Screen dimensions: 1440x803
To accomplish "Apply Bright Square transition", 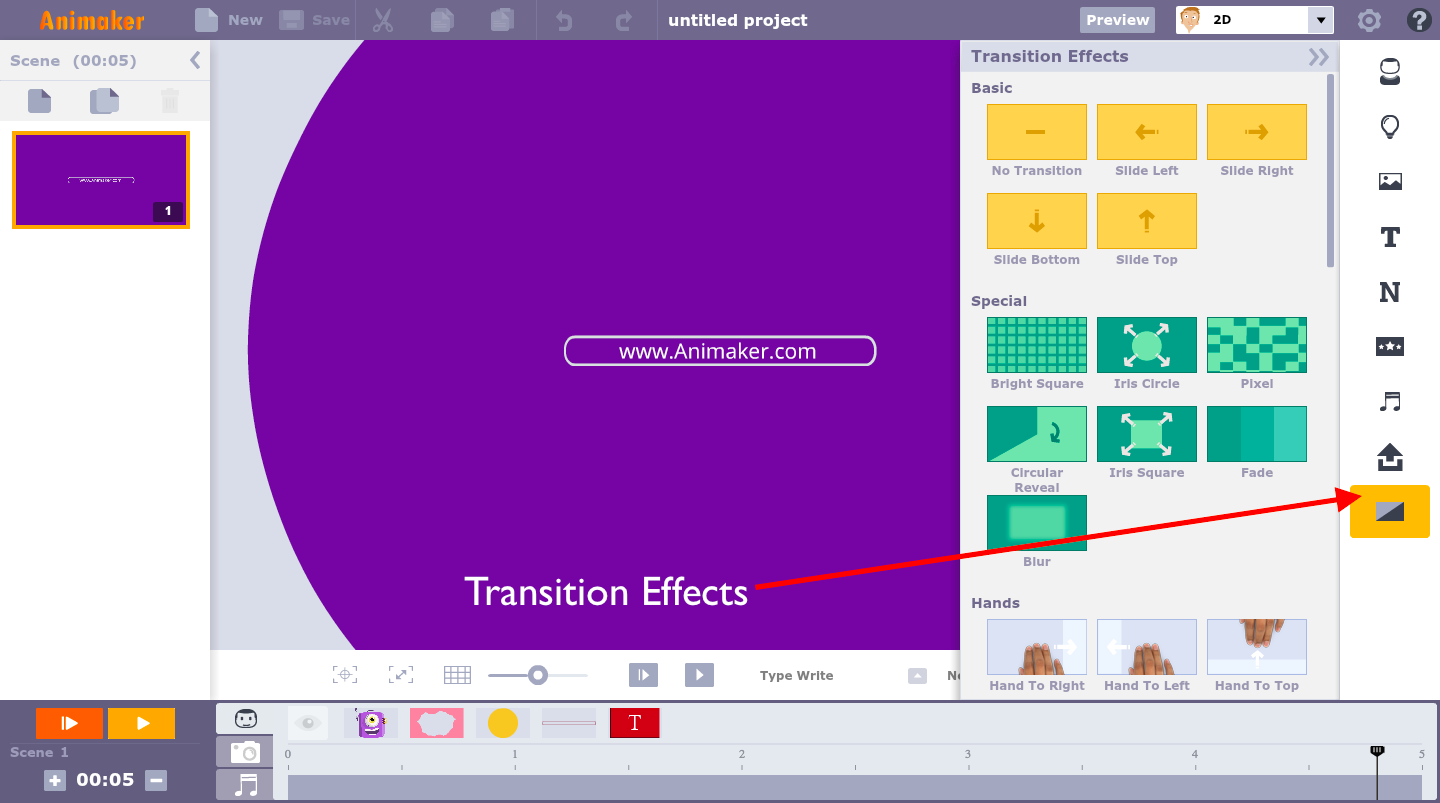I will pos(1037,345).
